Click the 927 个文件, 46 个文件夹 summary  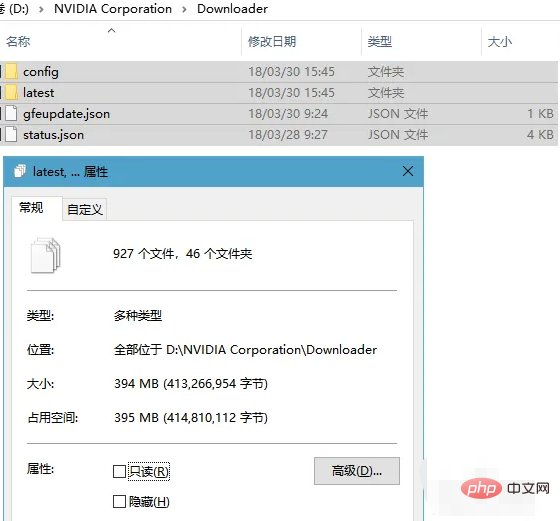[182, 254]
